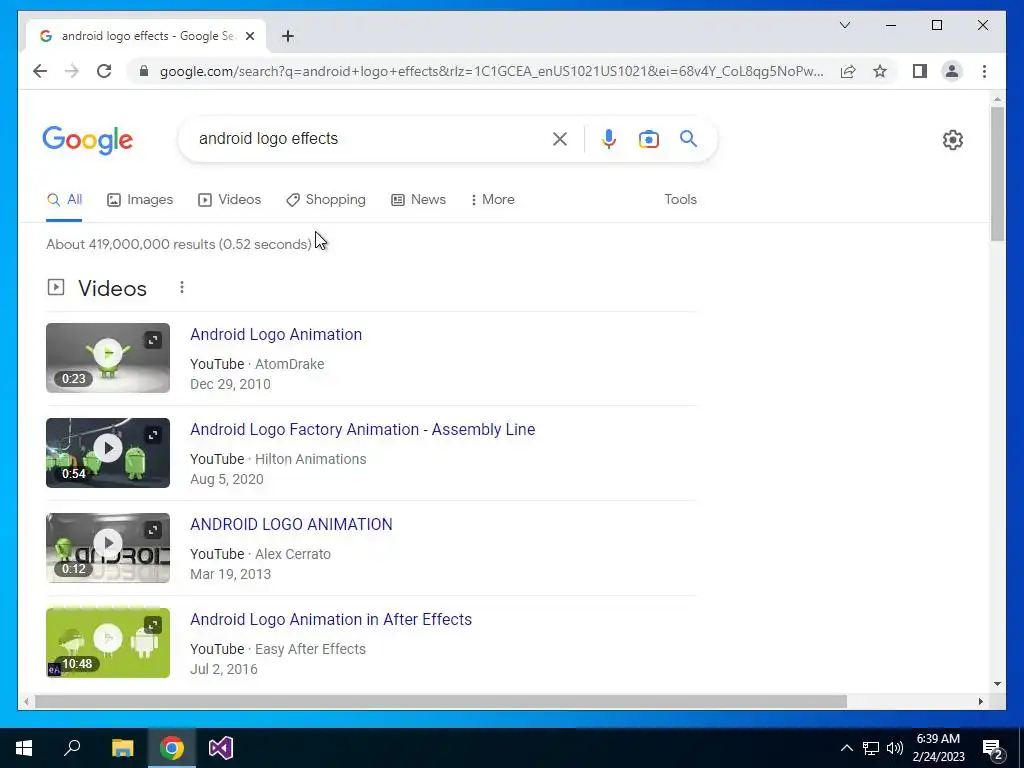Open the notification center icon
Screen dimensions: 1024x768
click(993, 749)
